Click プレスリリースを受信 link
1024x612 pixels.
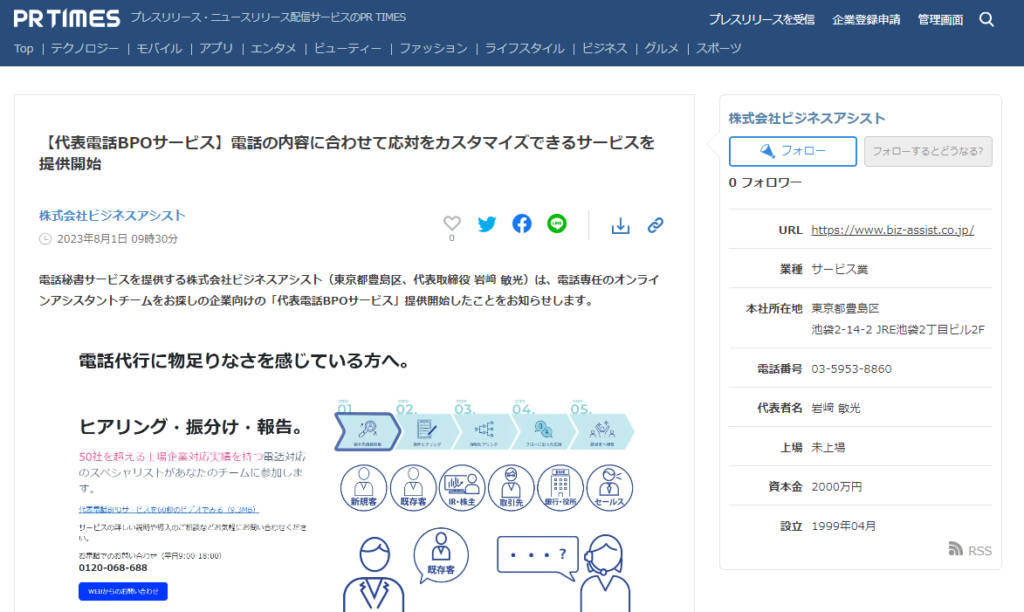761,20
